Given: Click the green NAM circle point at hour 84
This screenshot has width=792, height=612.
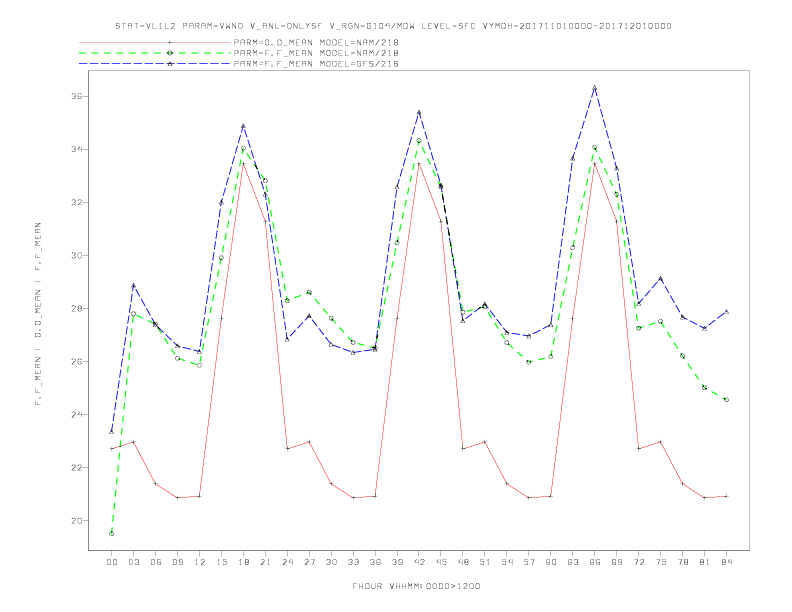Looking at the screenshot, I should point(726,399).
